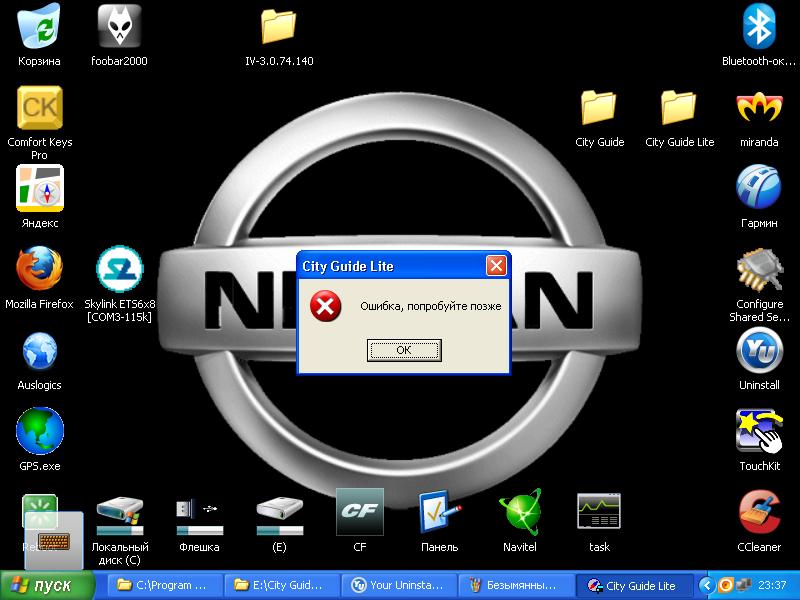Open the CCleaner desktop shortcut
This screenshot has width=800, height=600.
[x=759, y=512]
